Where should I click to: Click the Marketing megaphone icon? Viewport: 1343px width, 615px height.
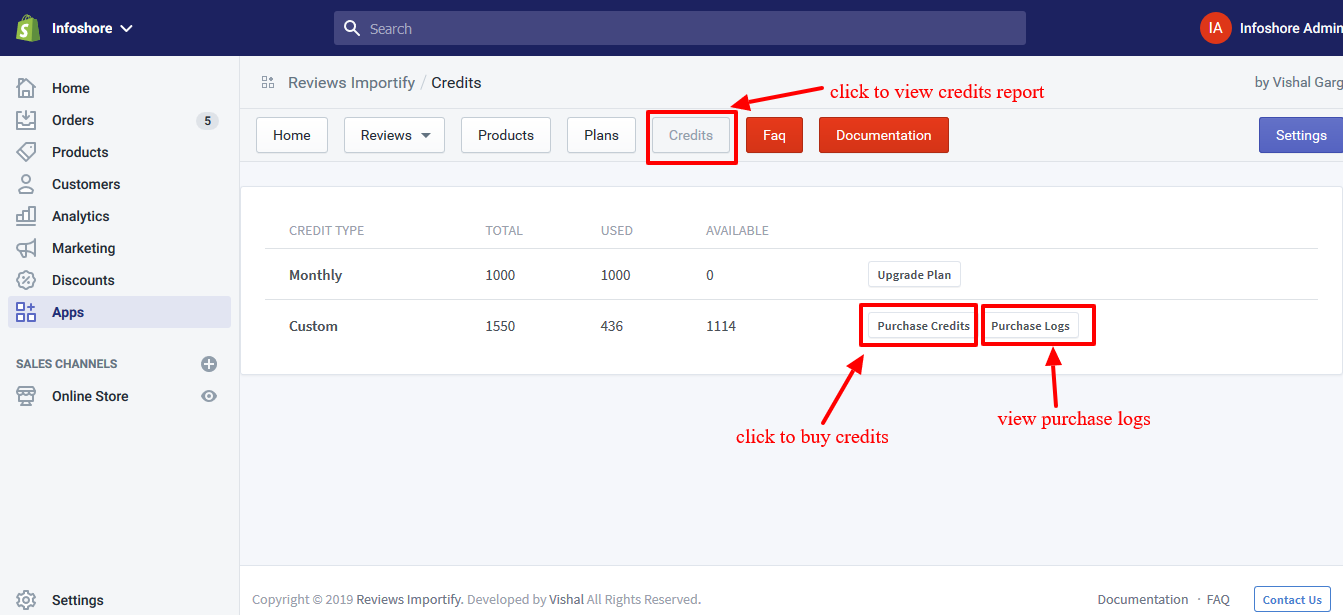coord(26,248)
